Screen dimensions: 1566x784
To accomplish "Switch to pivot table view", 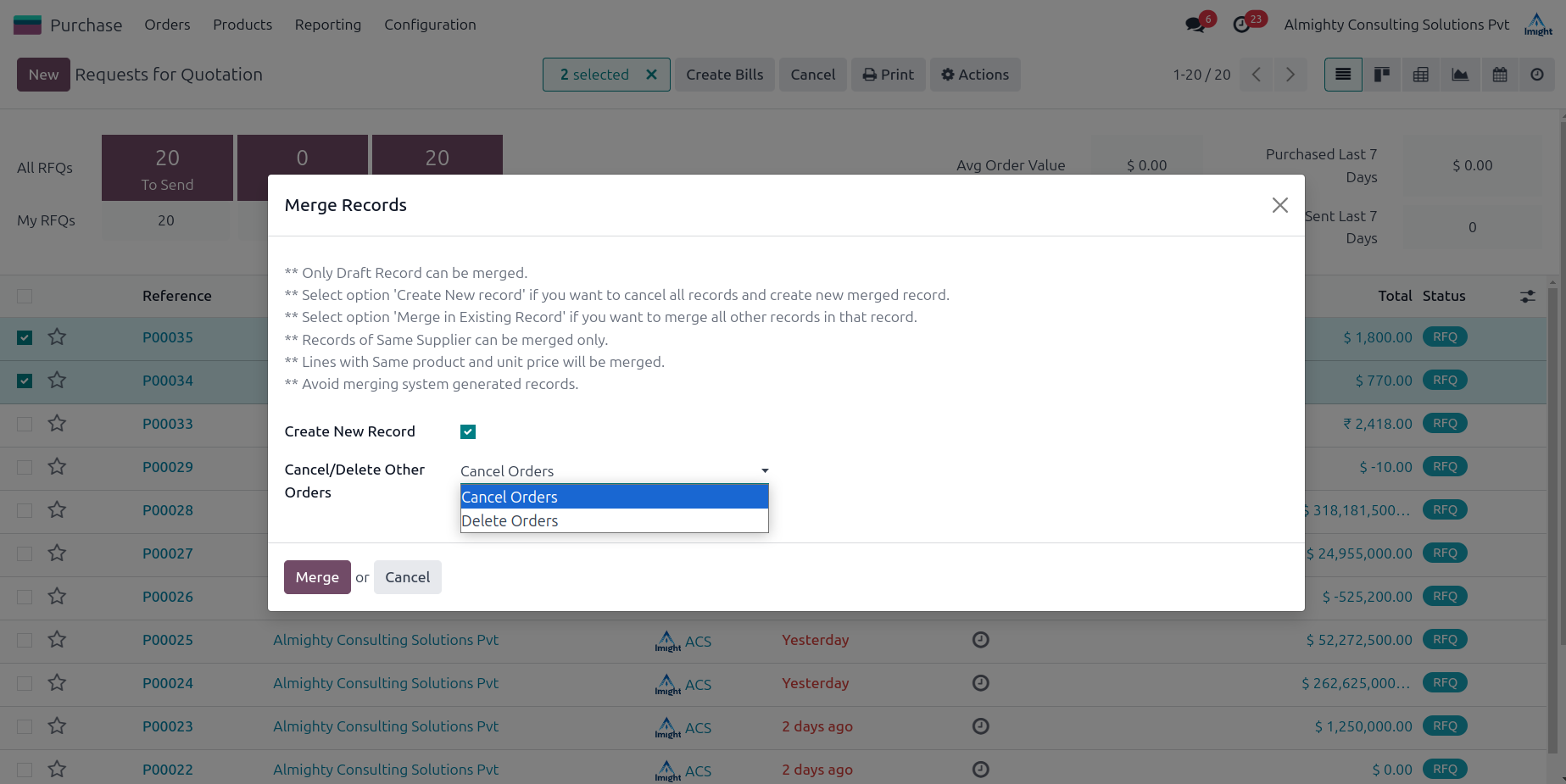I will pos(1421,75).
